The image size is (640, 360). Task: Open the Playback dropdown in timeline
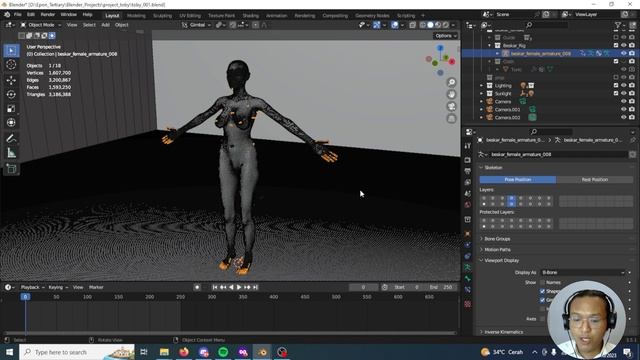32,287
